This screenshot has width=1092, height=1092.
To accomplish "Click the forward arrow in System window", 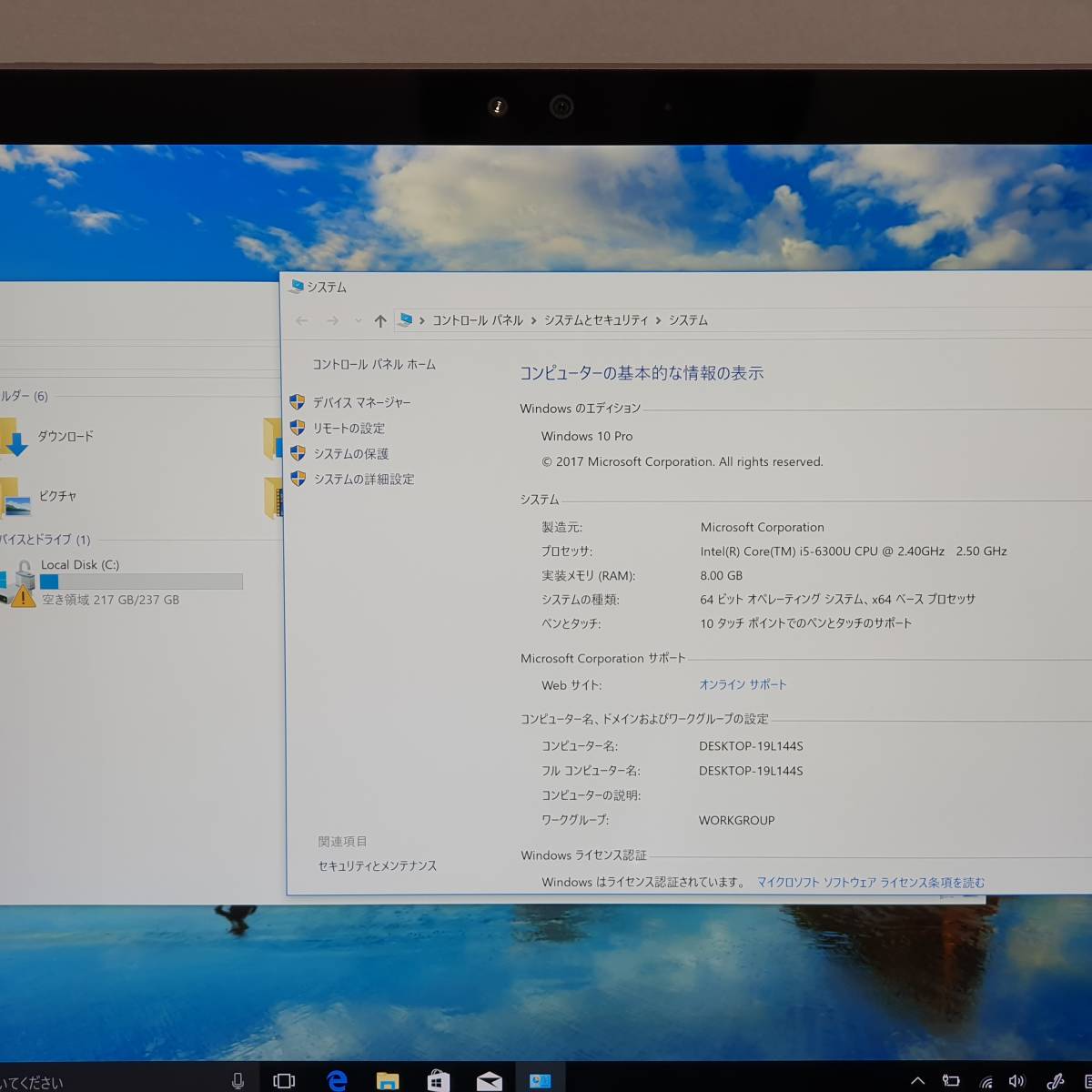I will tap(332, 320).
